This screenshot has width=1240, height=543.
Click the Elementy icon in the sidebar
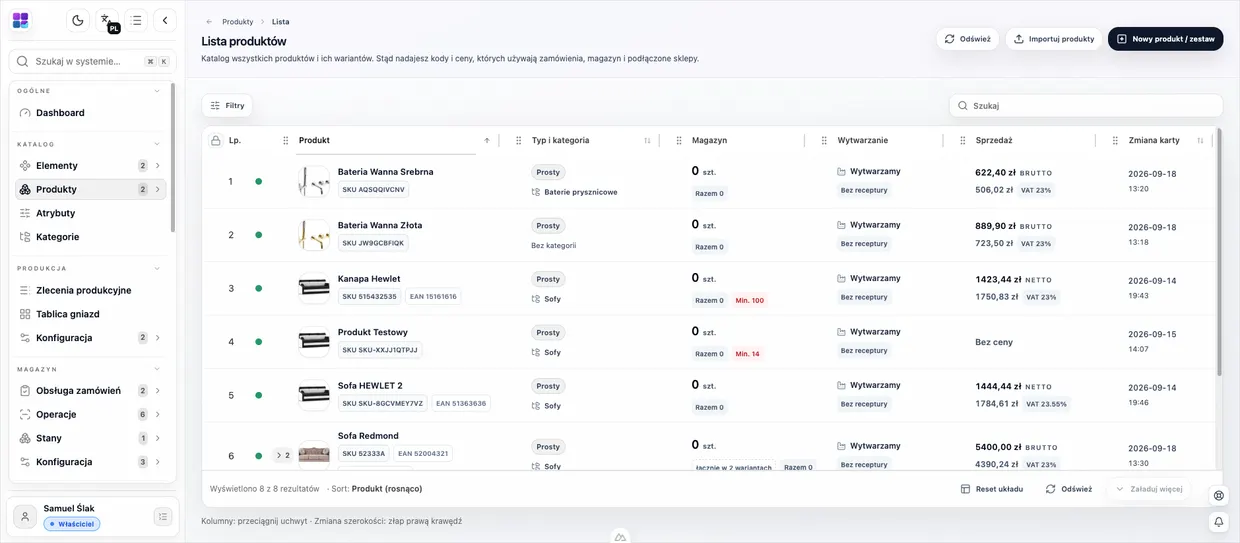coord(26,166)
